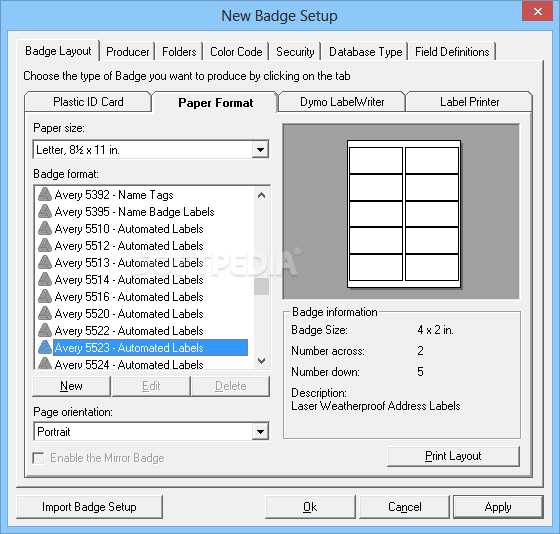Open the Field Definitions tab
This screenshot has width=560, height=534.
(x=452, y=52)
